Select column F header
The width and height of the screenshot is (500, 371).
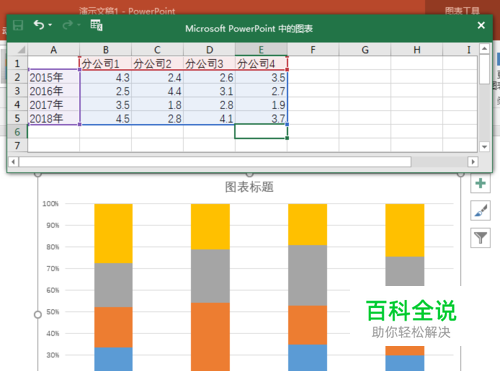click(313, 50)
